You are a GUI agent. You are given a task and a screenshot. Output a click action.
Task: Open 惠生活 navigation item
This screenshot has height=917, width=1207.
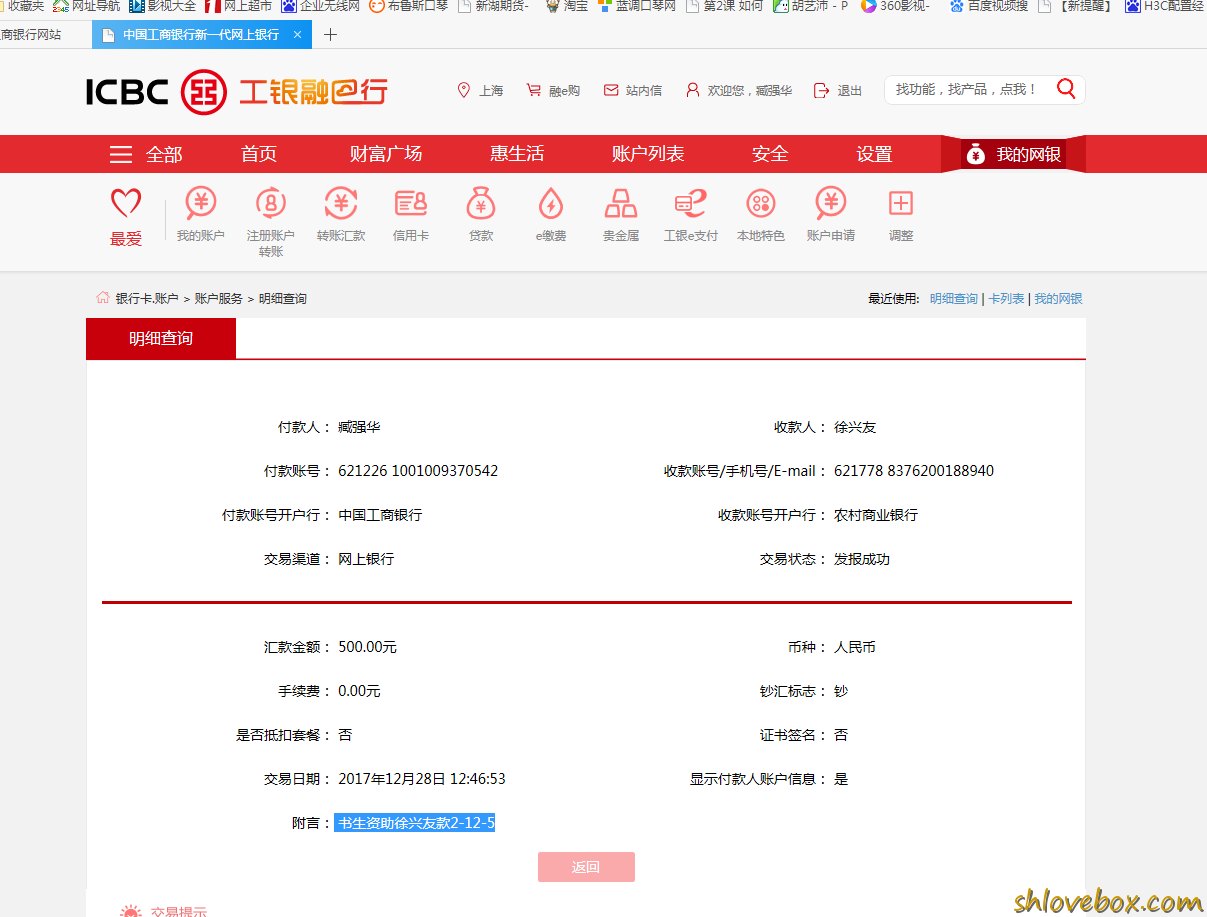click(517, 154)
